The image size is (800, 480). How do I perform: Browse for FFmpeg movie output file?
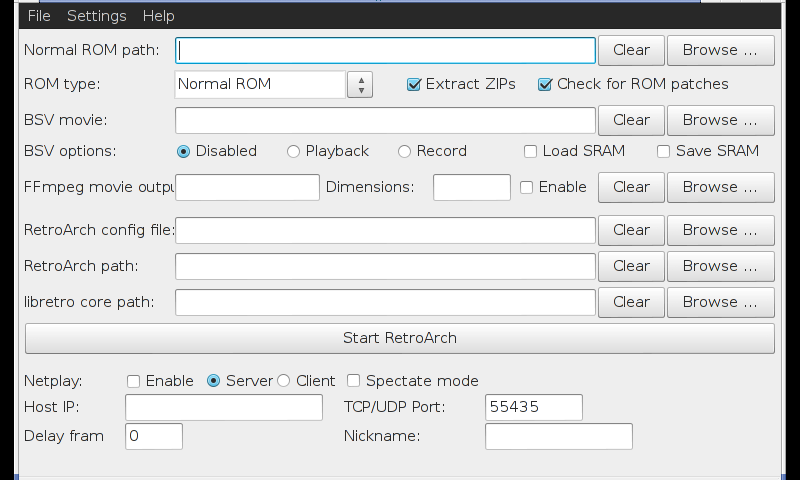(x=720, y=187)
